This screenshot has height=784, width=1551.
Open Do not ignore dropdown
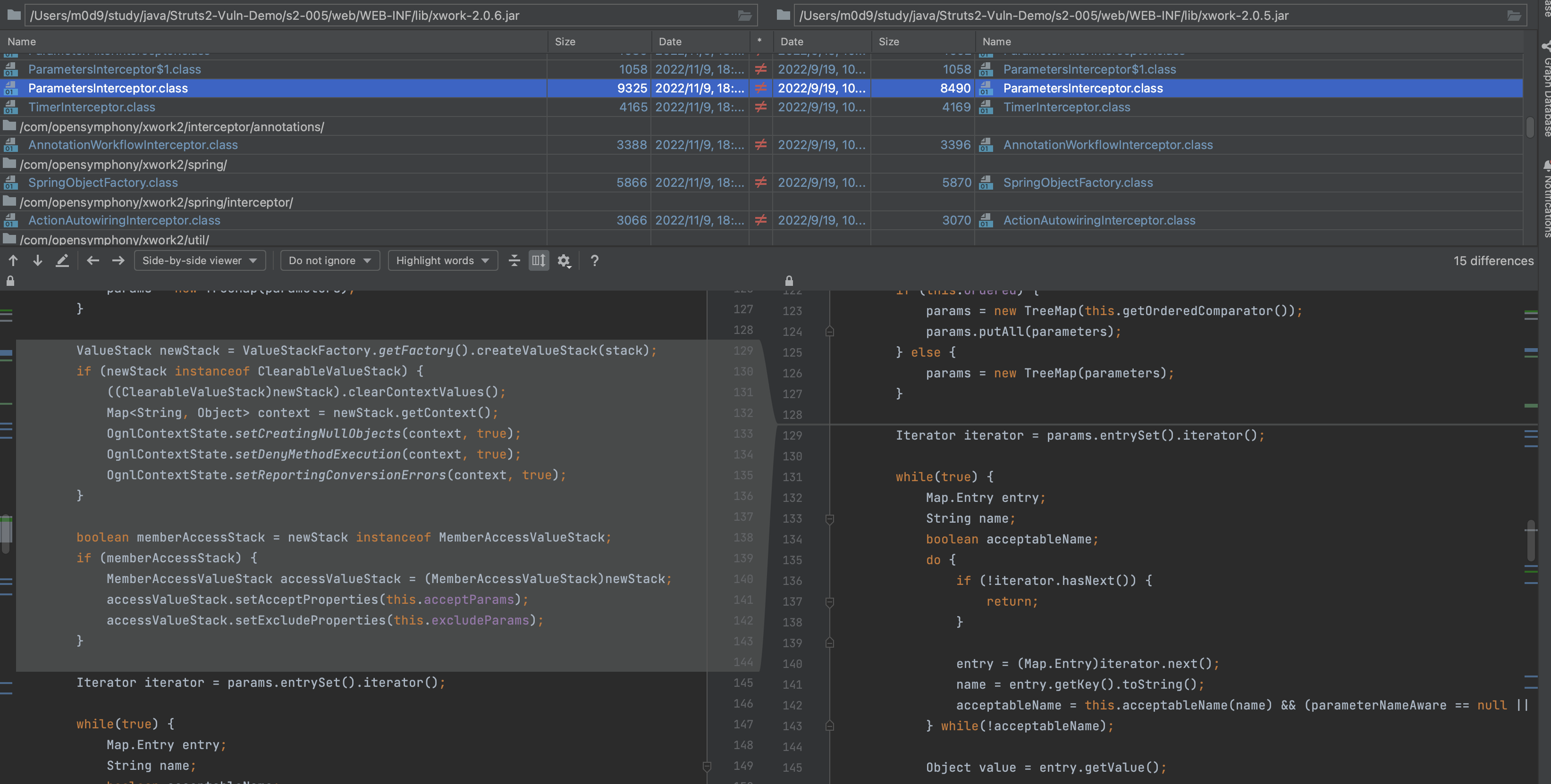click(x=330, y=260)
